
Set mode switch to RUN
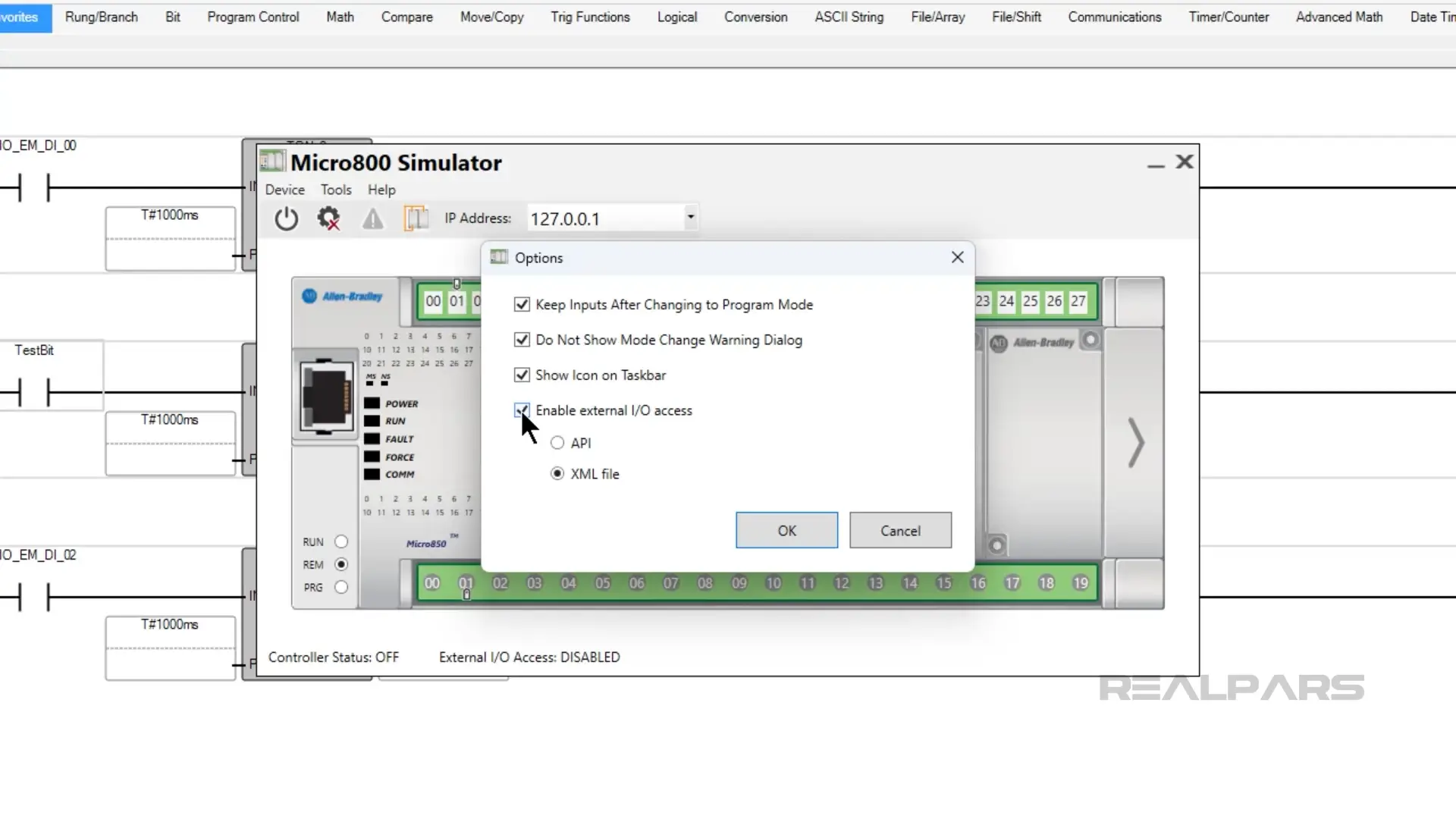pyautogui.click(x=341, y=541)
